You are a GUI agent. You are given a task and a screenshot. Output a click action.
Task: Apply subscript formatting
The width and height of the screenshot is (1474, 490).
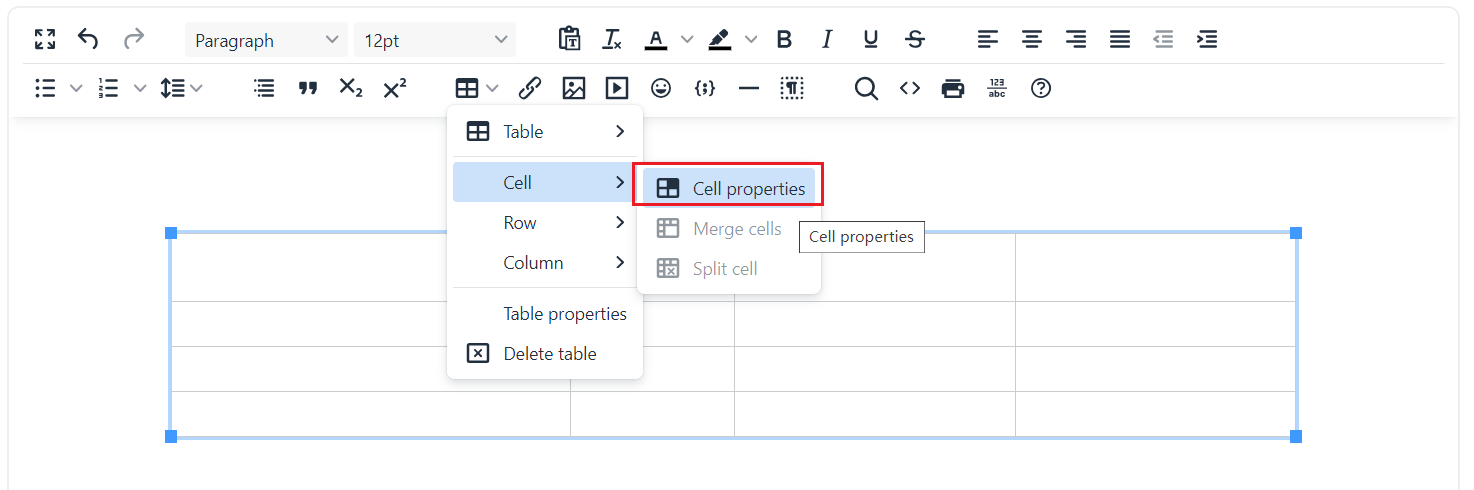351,89
